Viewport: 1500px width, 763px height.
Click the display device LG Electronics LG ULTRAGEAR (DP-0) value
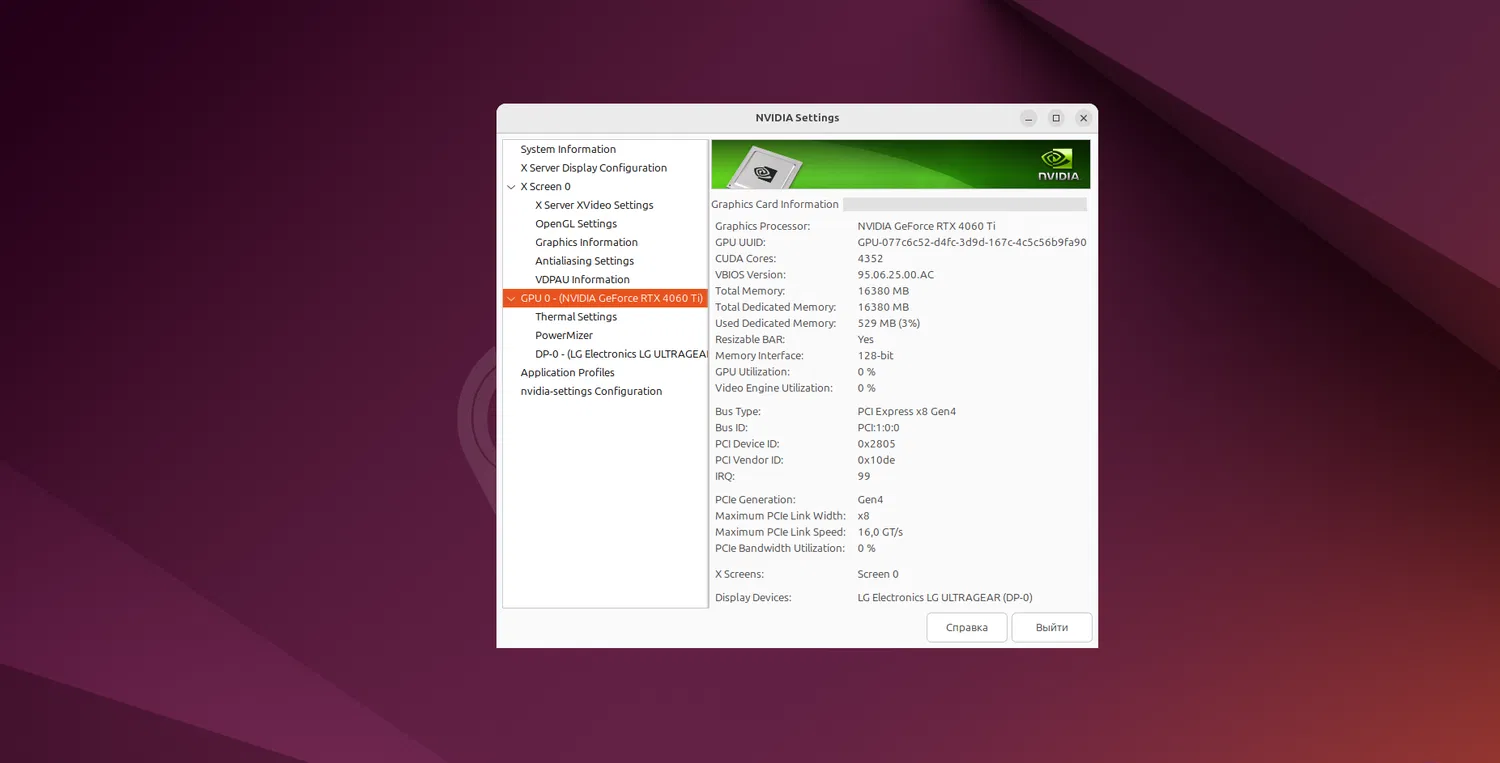pos(945,598)
